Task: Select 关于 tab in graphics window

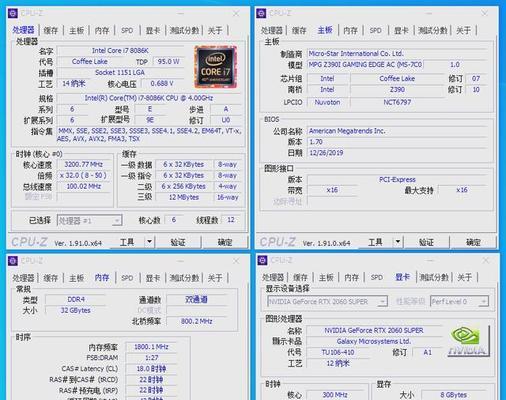Action: (464, 277)
